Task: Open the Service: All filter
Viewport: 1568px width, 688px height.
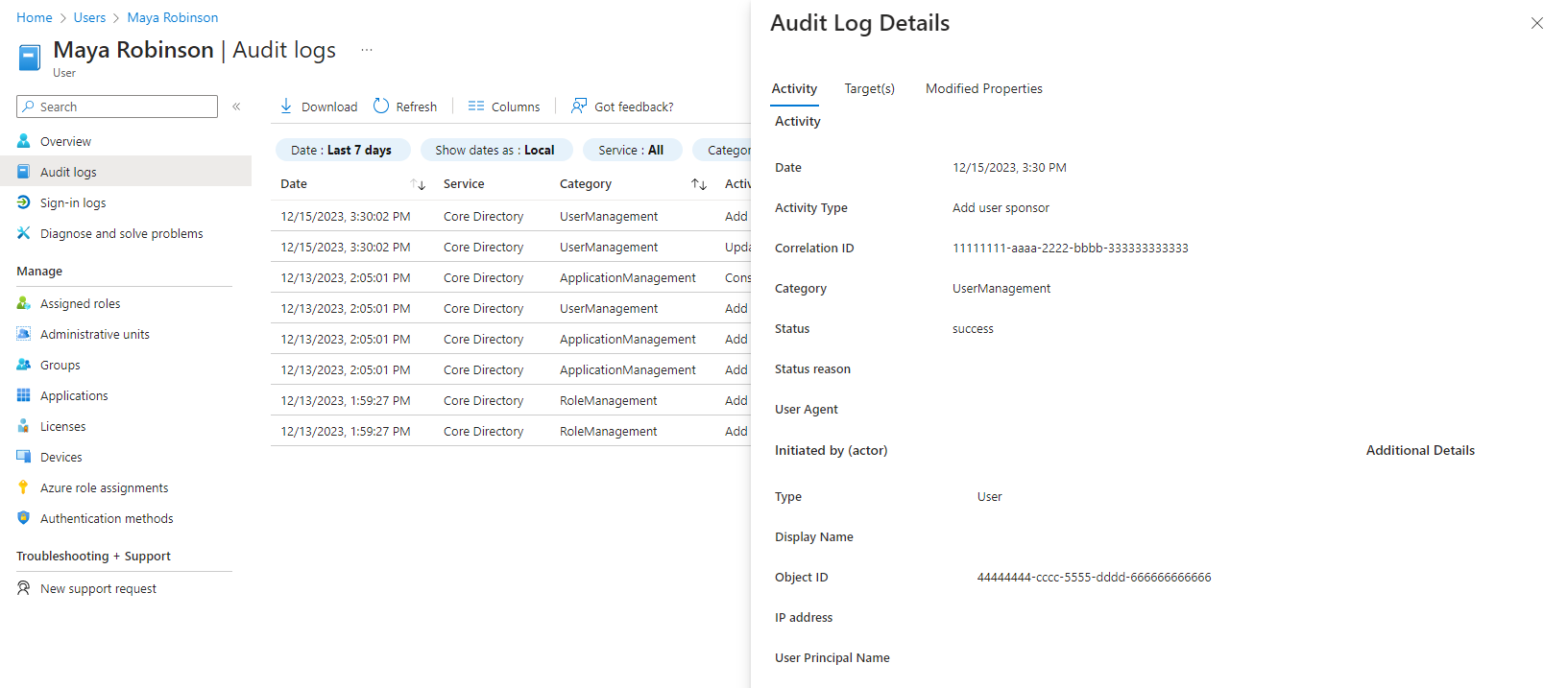Action: click(633, 150)
